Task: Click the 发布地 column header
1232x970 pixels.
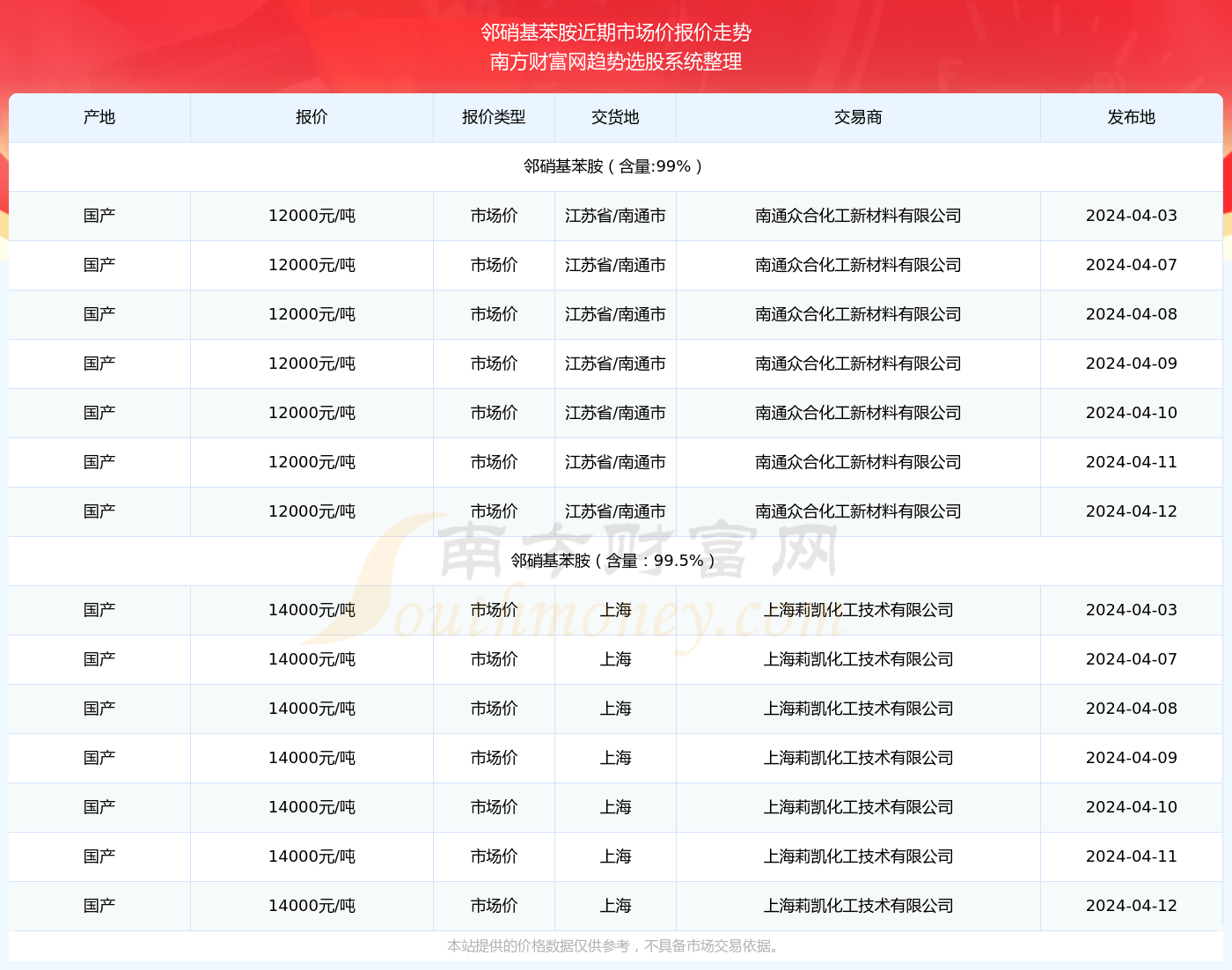Action: point(1132,117)
